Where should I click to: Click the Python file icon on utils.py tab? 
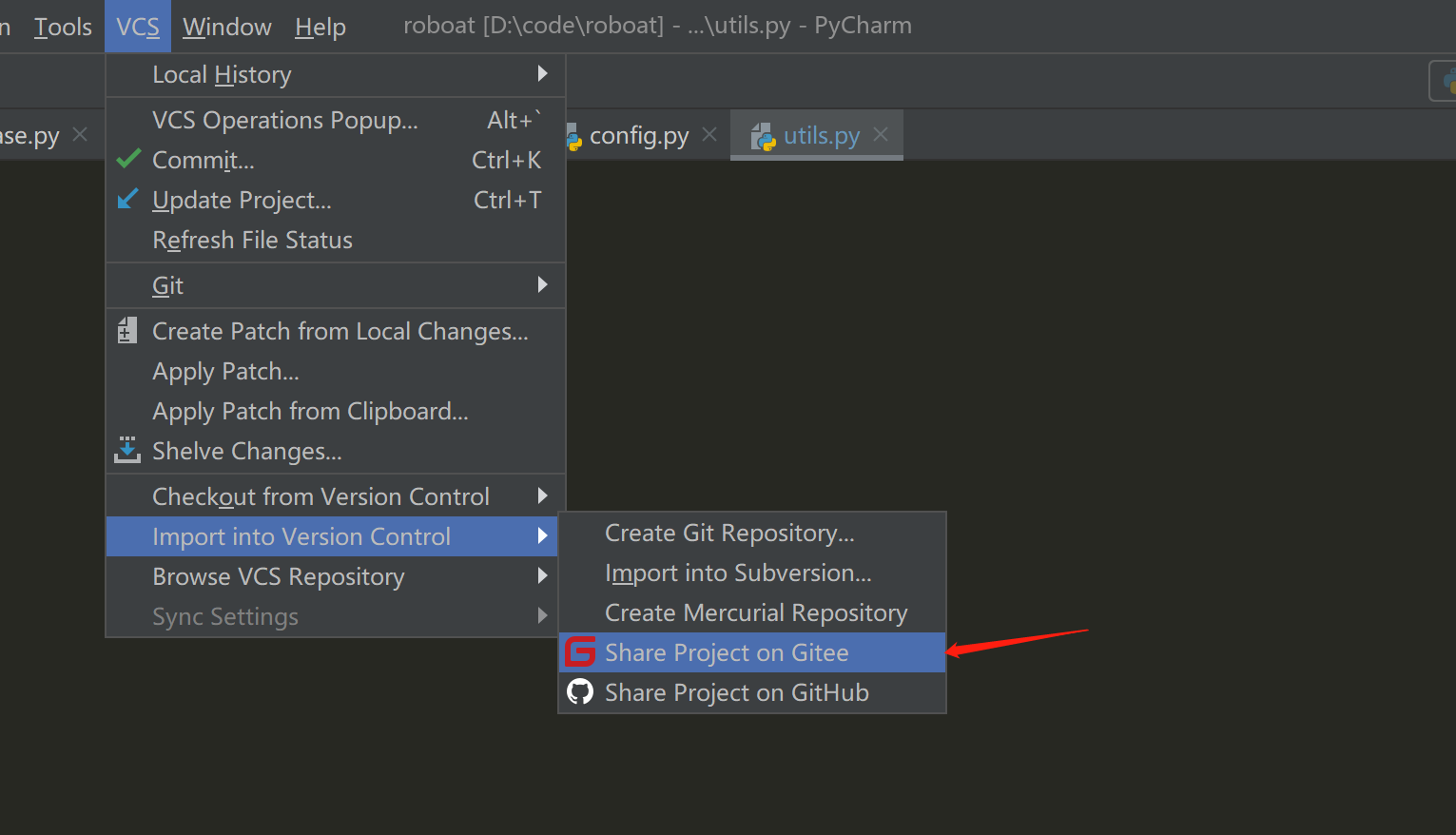pos(763,137)
